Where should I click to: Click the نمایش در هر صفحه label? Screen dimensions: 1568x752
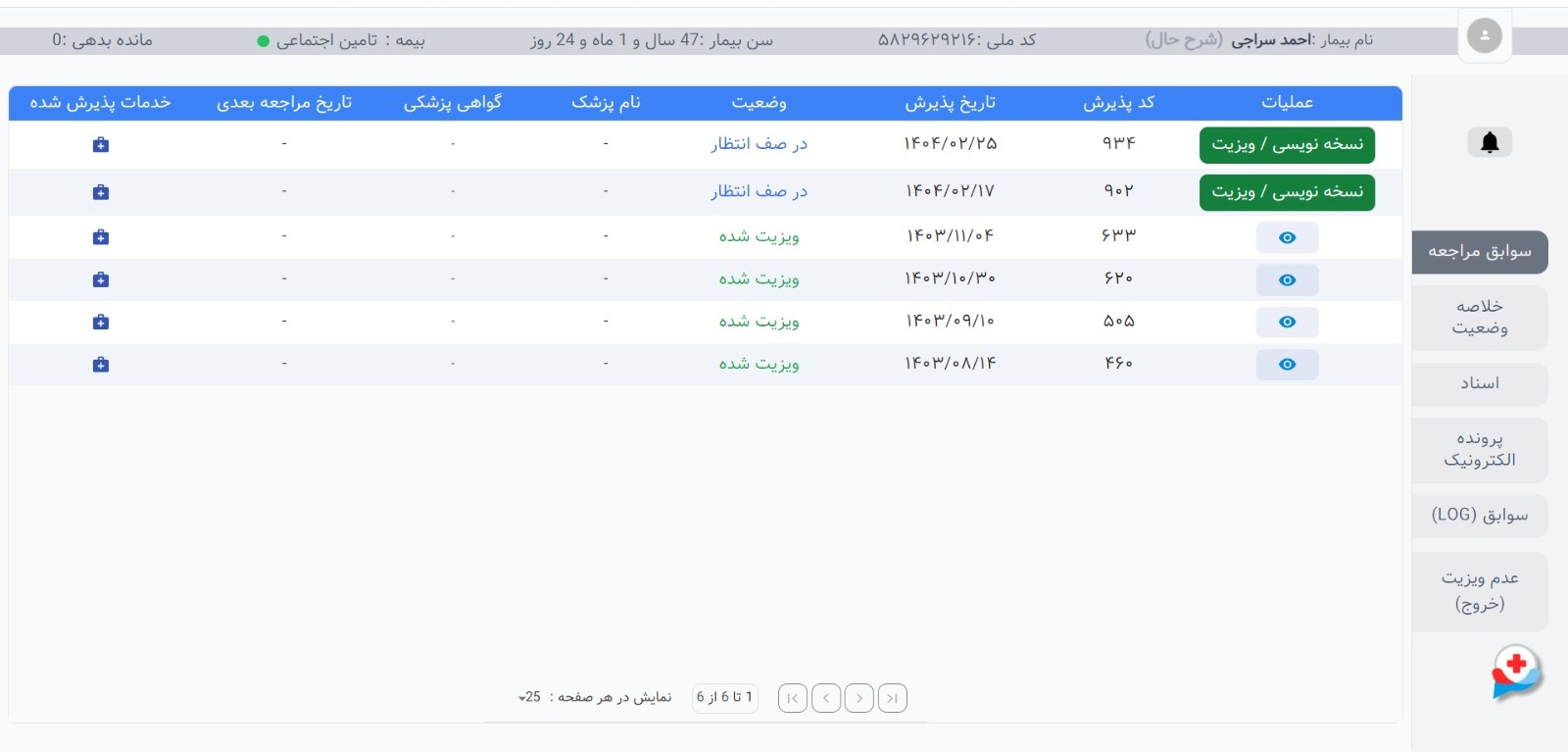[x=610, y=697]
